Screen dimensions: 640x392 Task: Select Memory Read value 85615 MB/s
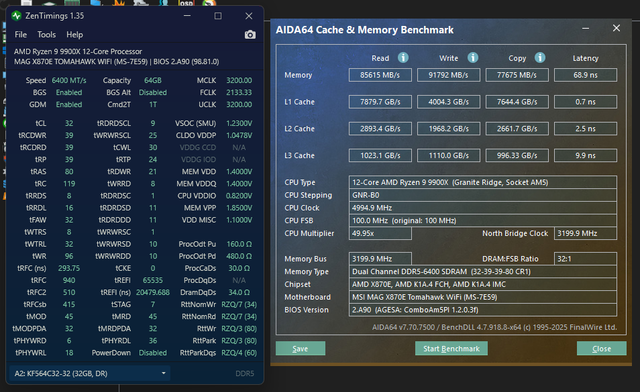[x=380, y=75]
